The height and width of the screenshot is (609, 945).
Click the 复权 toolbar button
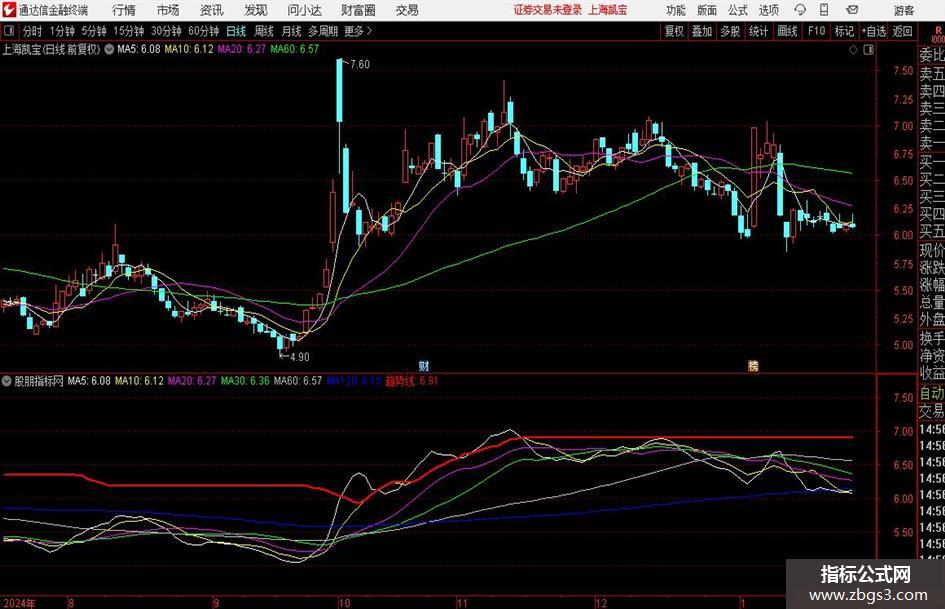pyautogui.click(x=674, y=31)
